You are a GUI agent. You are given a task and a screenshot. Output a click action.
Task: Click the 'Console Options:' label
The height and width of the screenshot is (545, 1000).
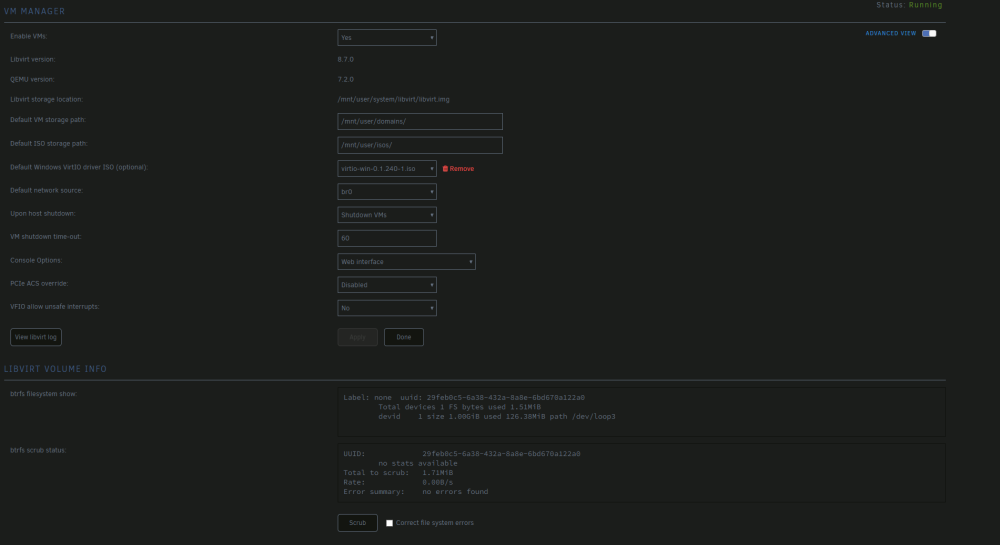tap(36, 260)
